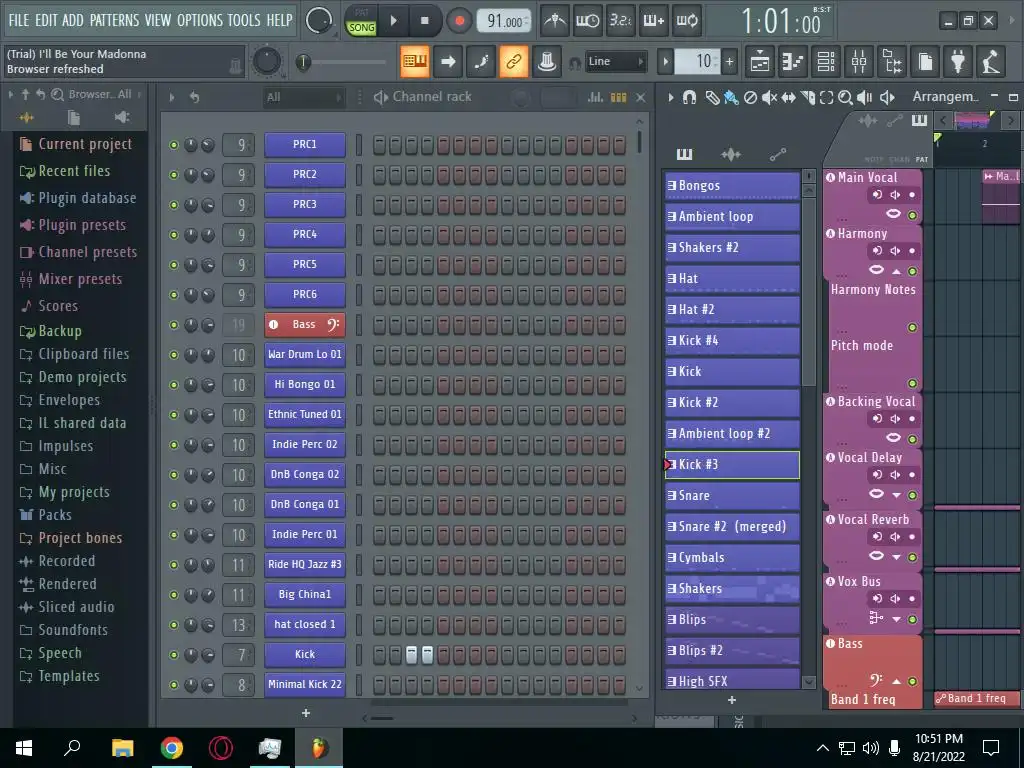Viewport: 1024px width, 768px height.
Task: Mute the PRC1 channel with its green light
Action: (174, 145)
